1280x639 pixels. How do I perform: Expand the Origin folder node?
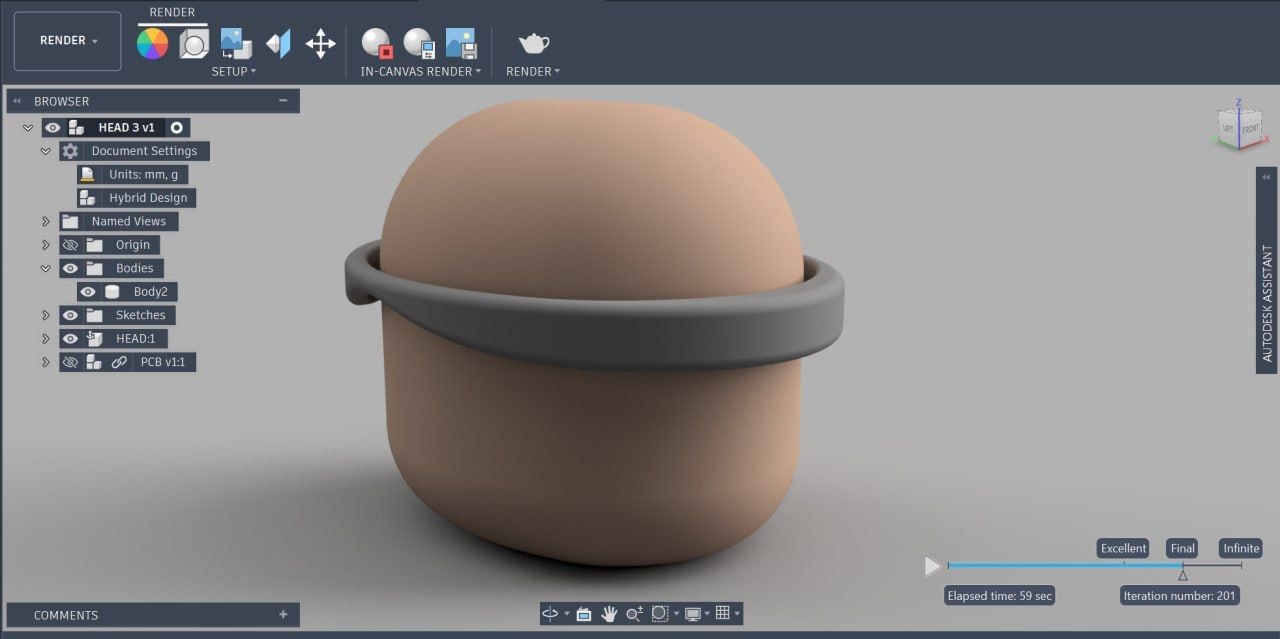coord(46,245)
